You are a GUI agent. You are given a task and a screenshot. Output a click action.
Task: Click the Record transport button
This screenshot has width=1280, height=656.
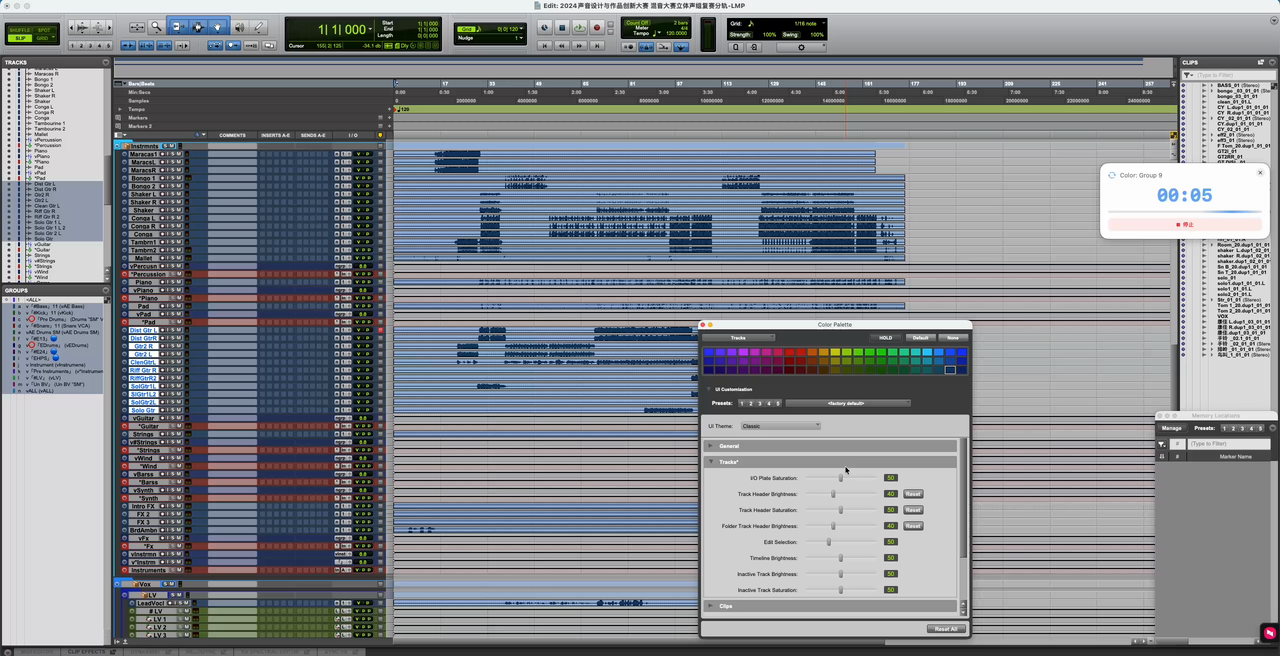597,27
